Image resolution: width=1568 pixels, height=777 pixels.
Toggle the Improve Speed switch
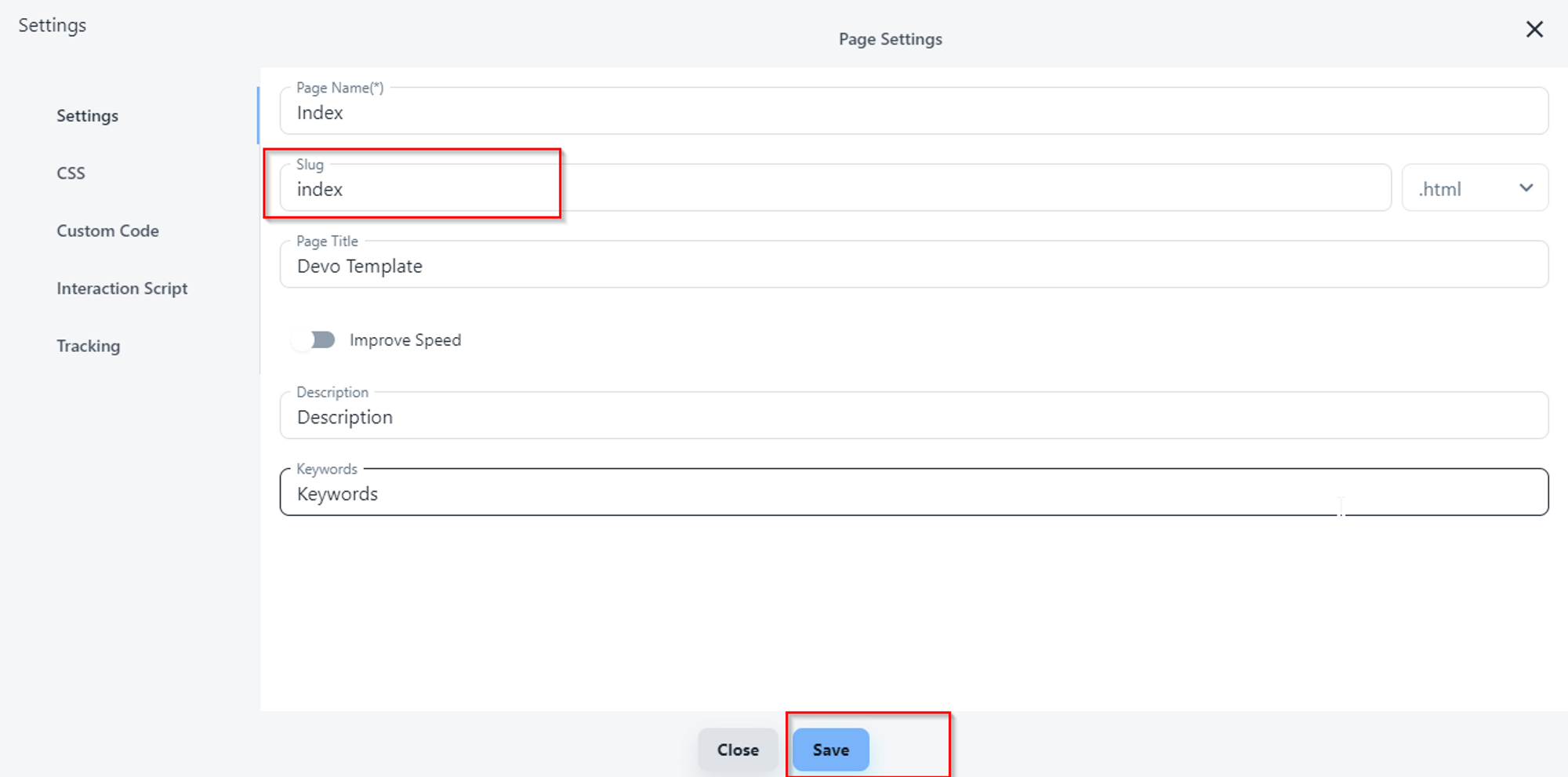pos(313,340)
